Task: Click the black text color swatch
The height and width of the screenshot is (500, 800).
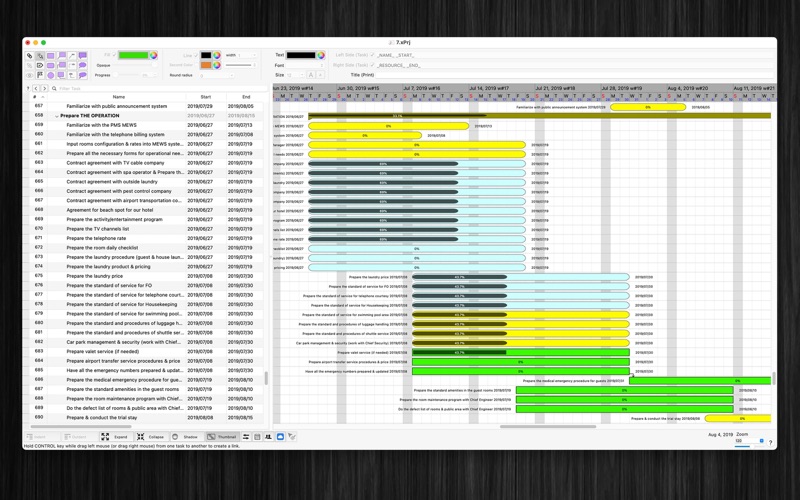Action: point(301,55)
